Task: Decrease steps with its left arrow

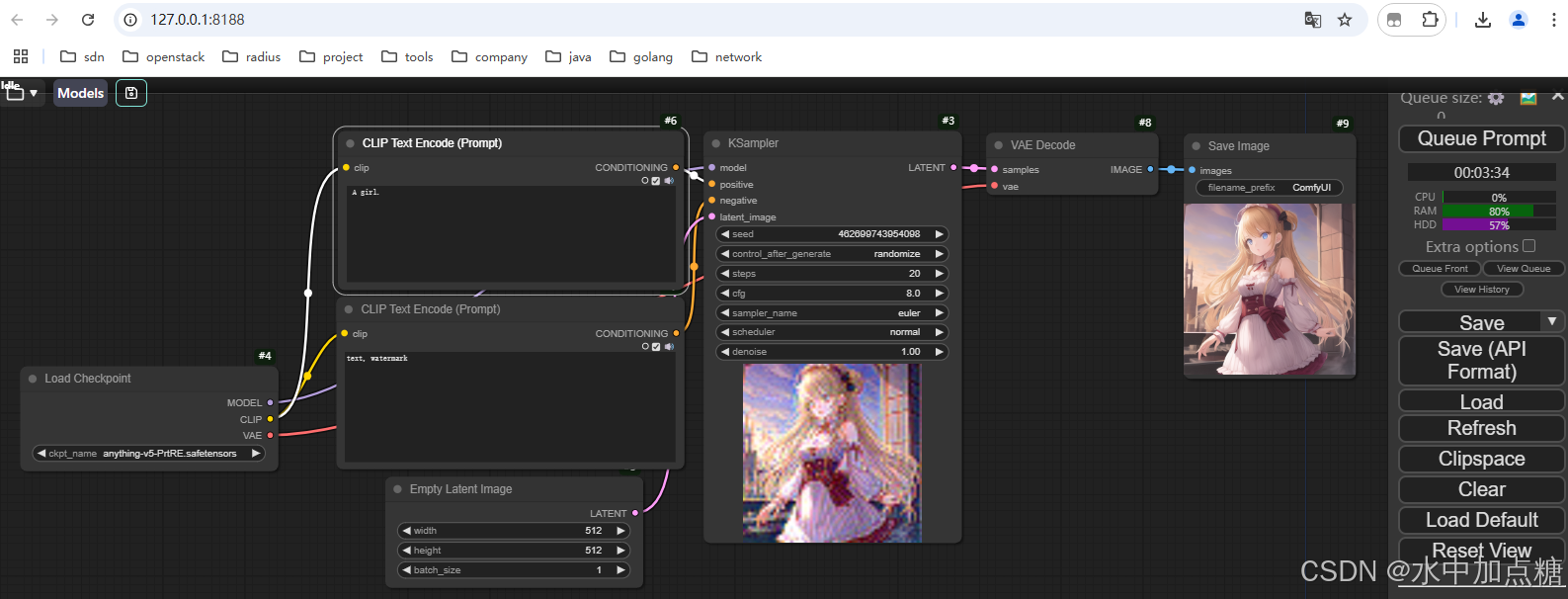Action: (725, 274)
